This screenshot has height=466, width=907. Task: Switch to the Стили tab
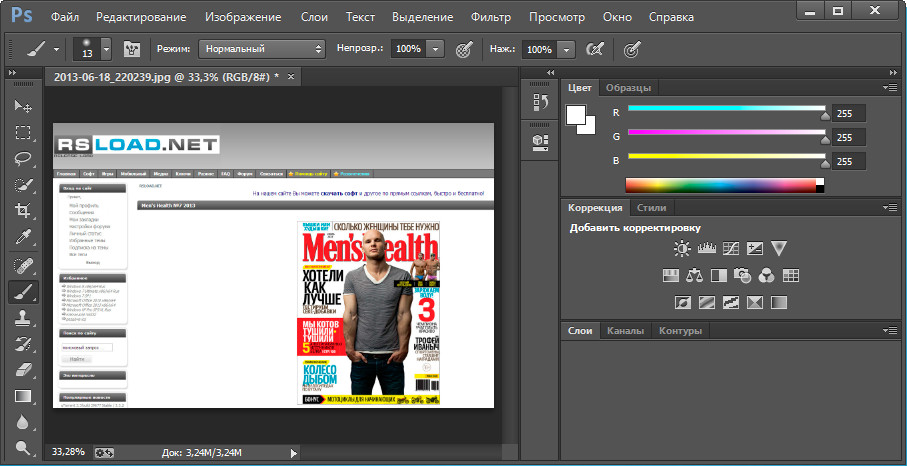point(651,208)
